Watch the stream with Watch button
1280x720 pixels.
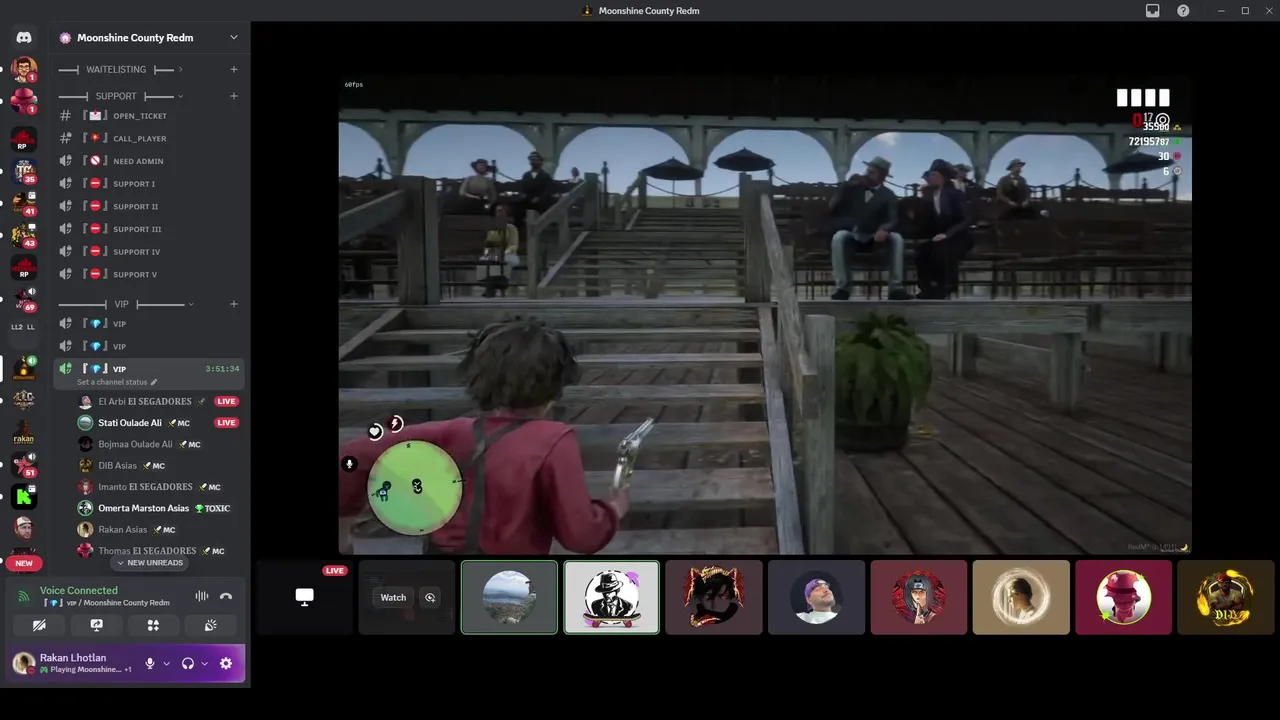(393, 598)
